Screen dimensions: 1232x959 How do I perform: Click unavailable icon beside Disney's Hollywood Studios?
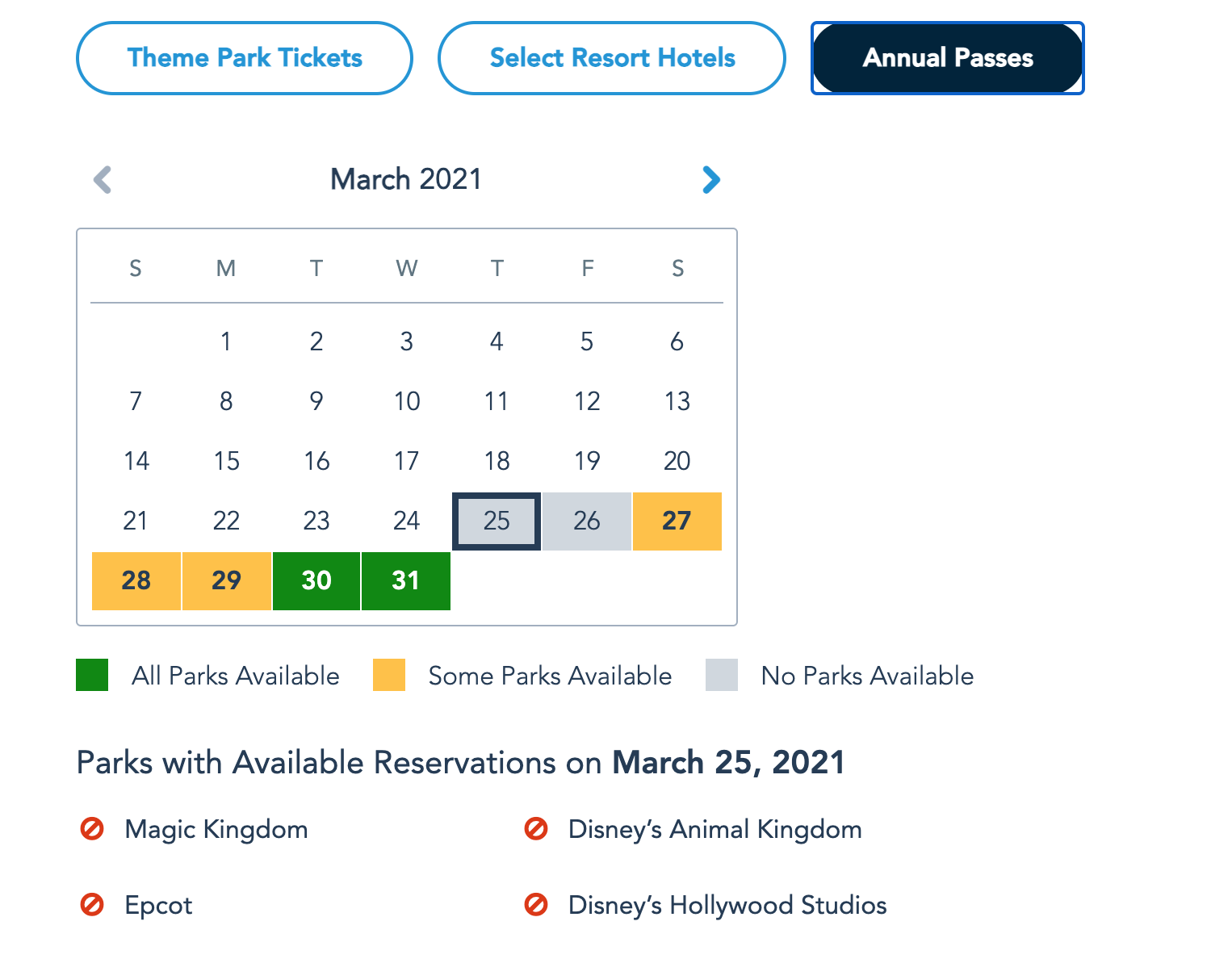[536, 905]
